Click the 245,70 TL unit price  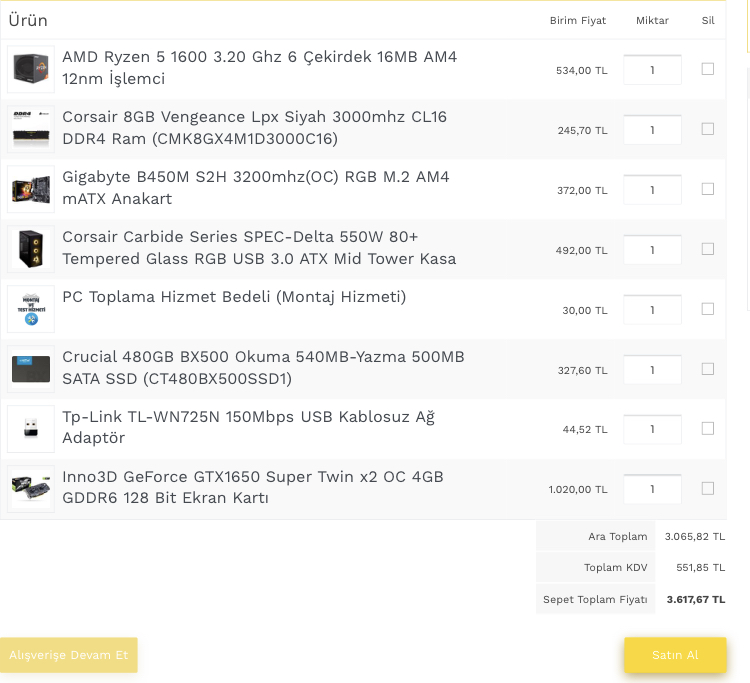point(583,130)
